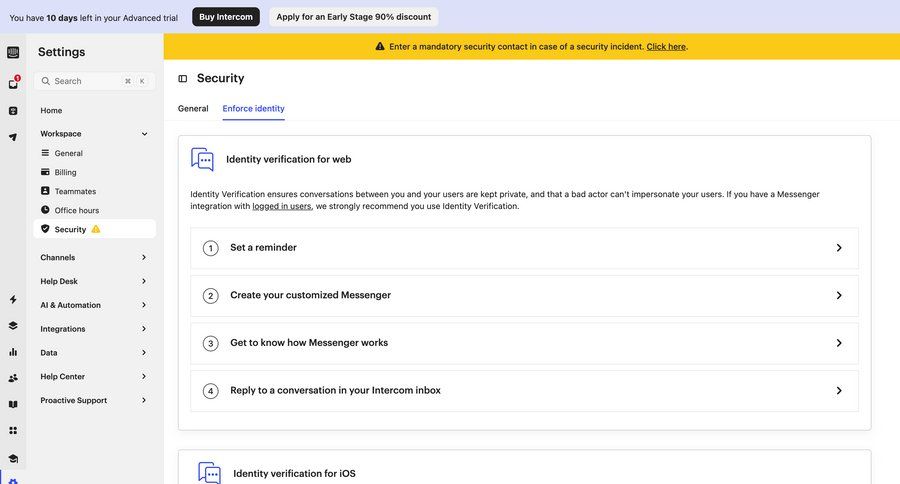Viewport: 900px width, 484px height.
Task: Open the Outbound paper plane icon
Action: pyautogui.click(x=13, y=137)
